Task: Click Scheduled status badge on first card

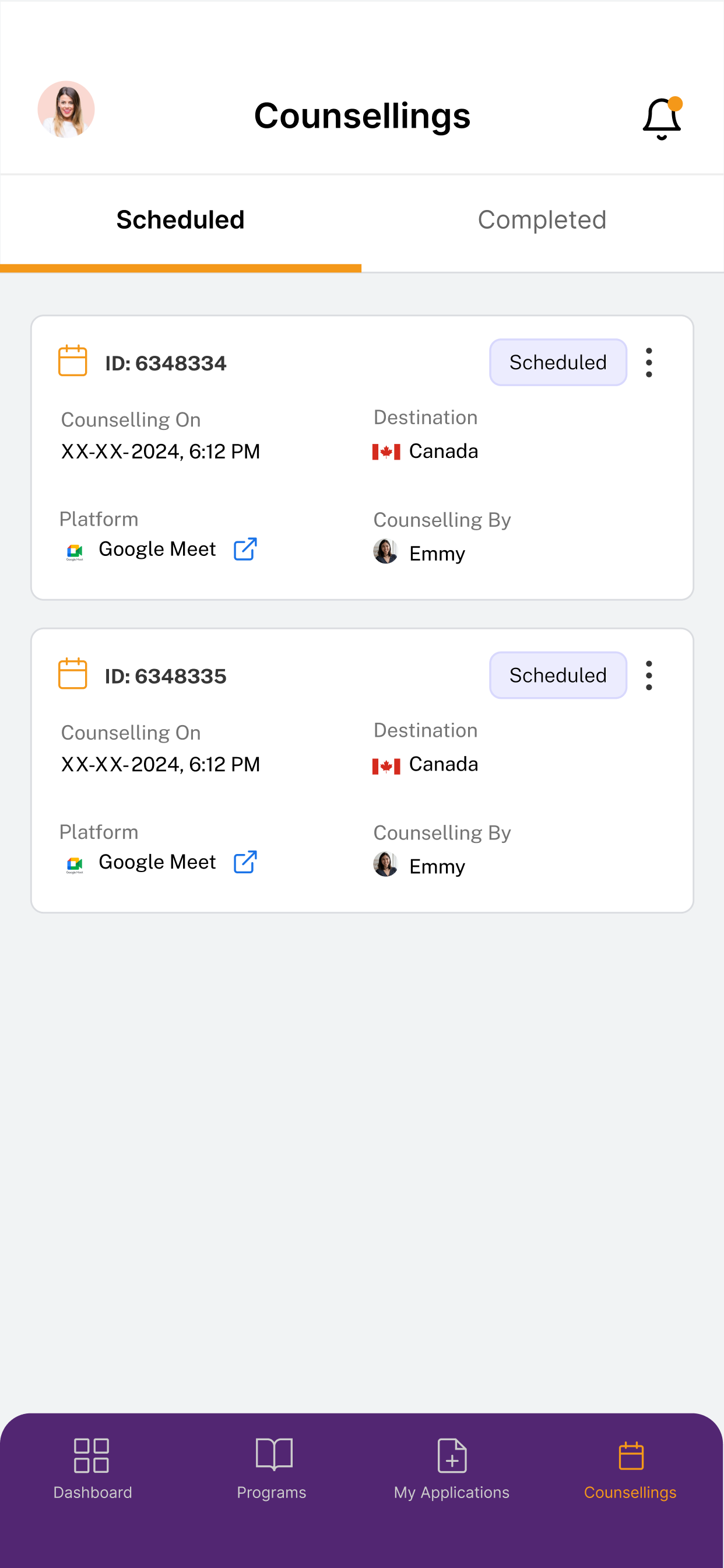Action: point(558,363)
